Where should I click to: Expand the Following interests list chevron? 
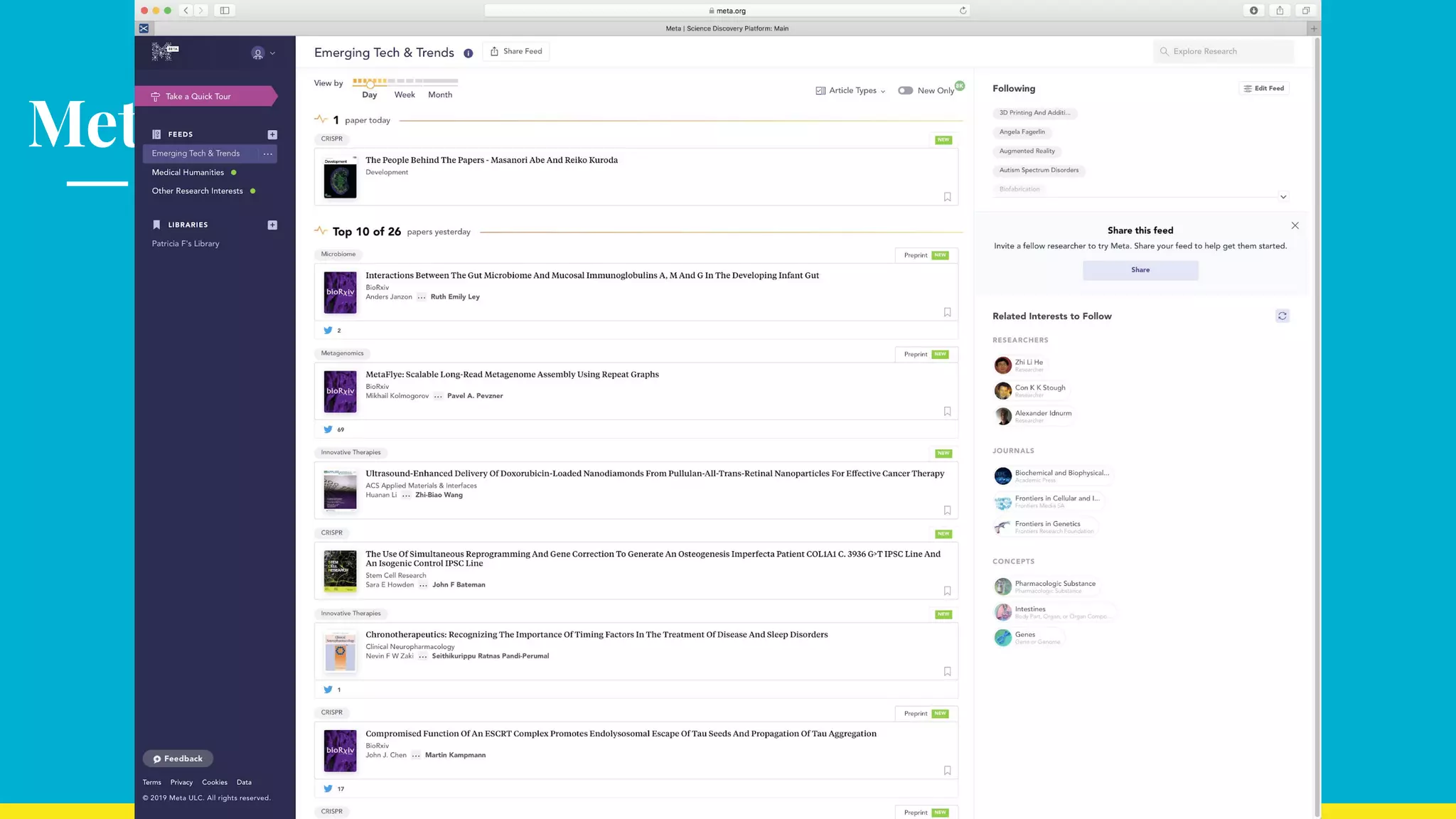pos(1283,197)
